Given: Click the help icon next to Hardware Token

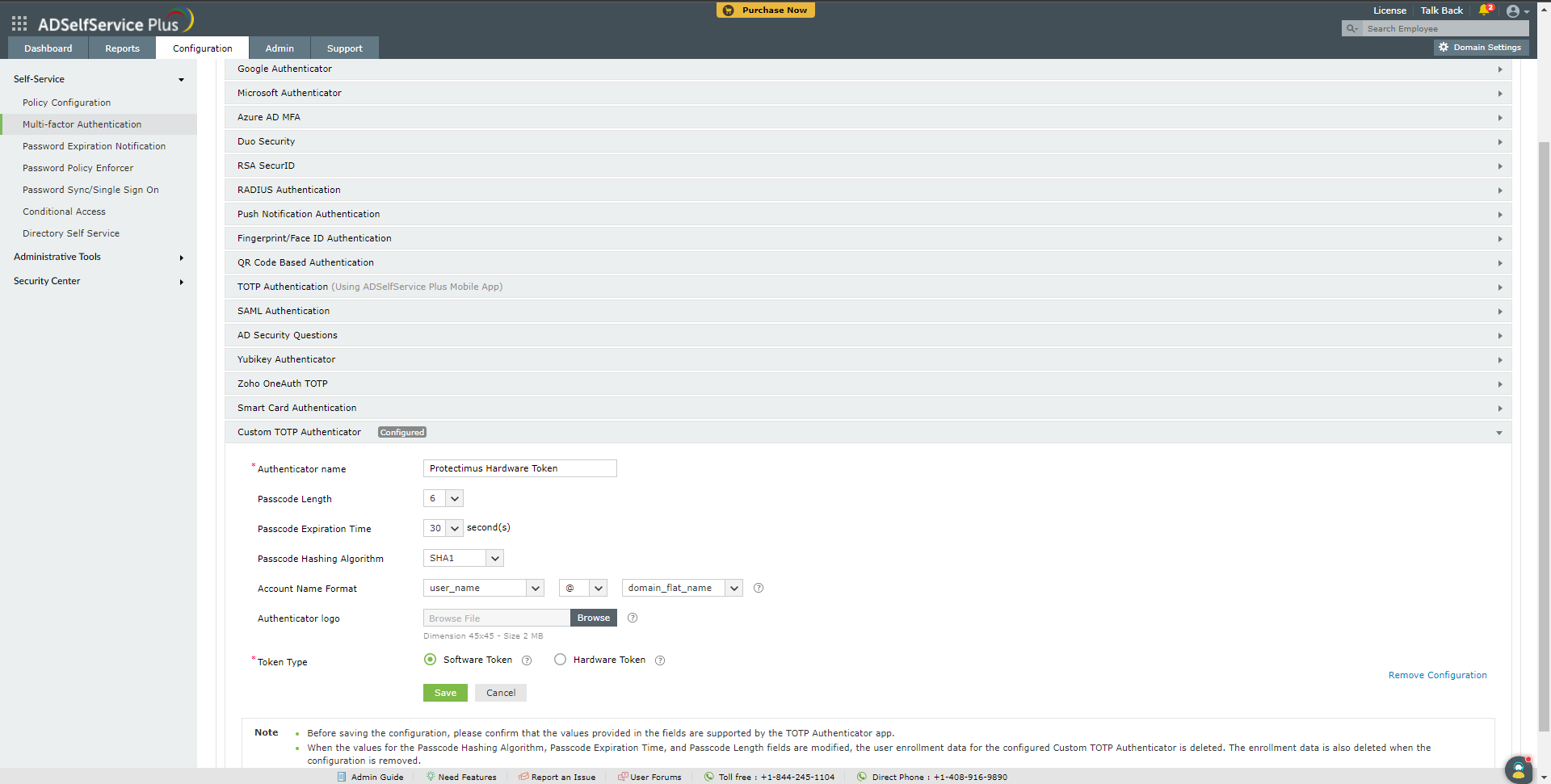Looking at the screenshot, I should point(660,660).
